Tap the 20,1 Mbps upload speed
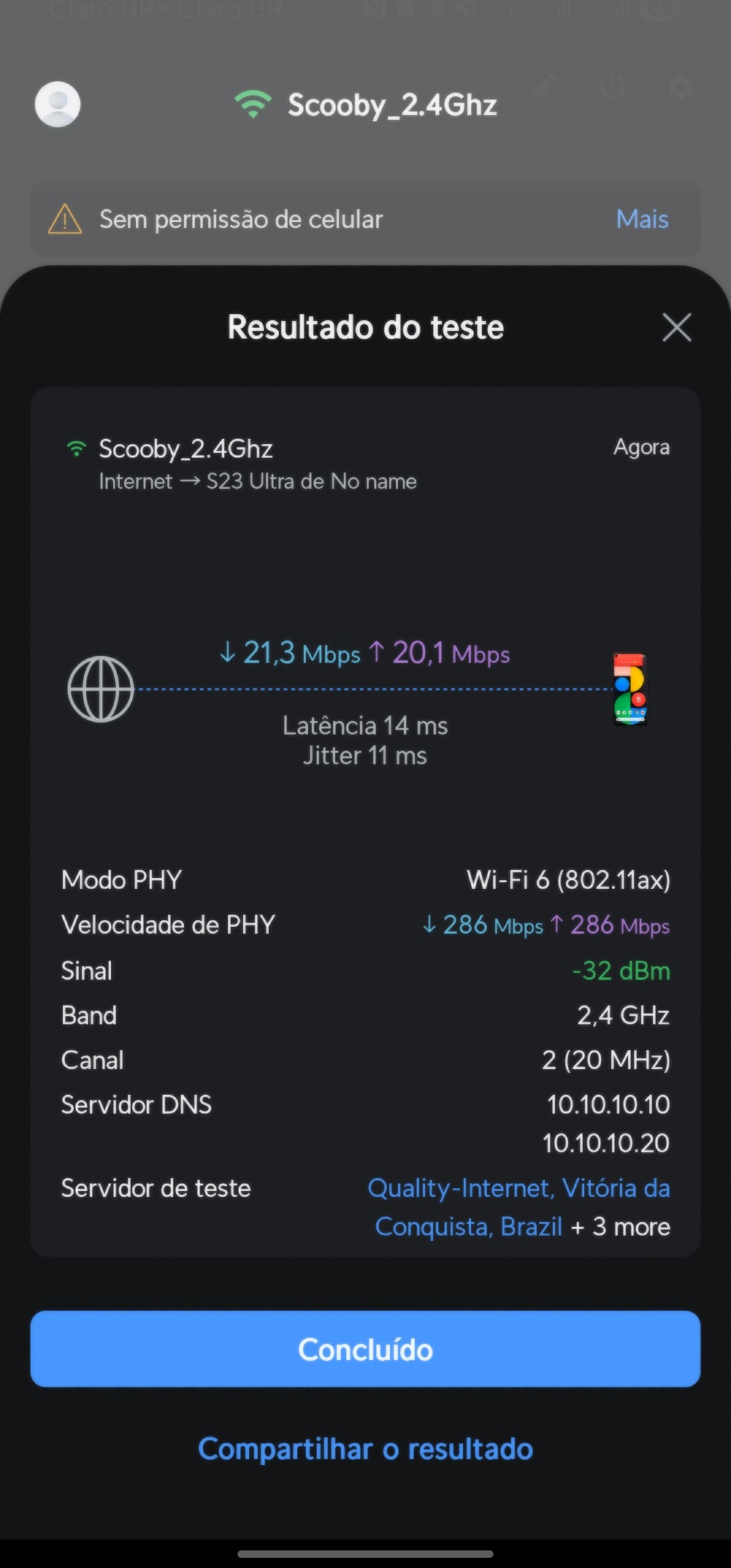 click(440, 653)
